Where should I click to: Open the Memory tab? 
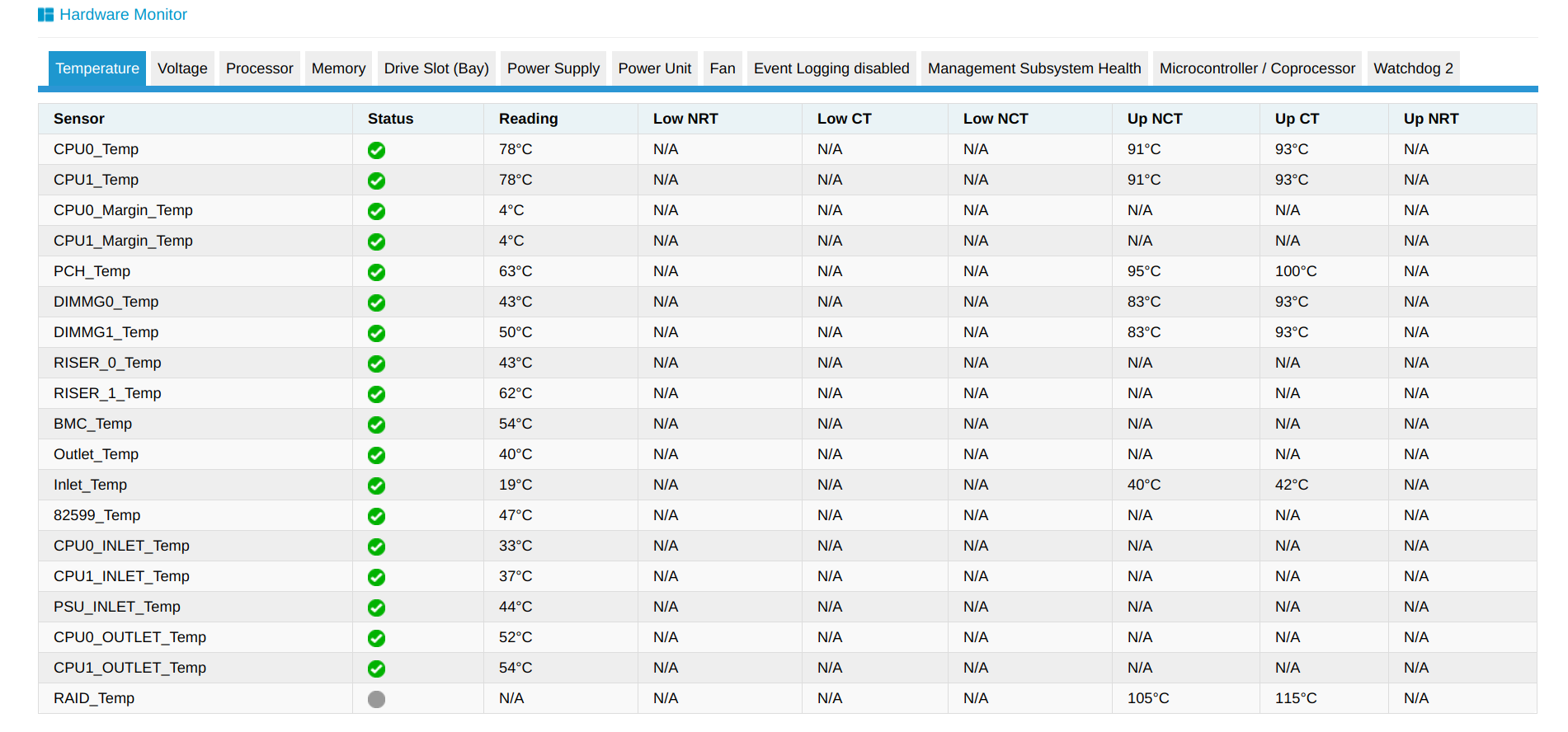pos(338,68)
